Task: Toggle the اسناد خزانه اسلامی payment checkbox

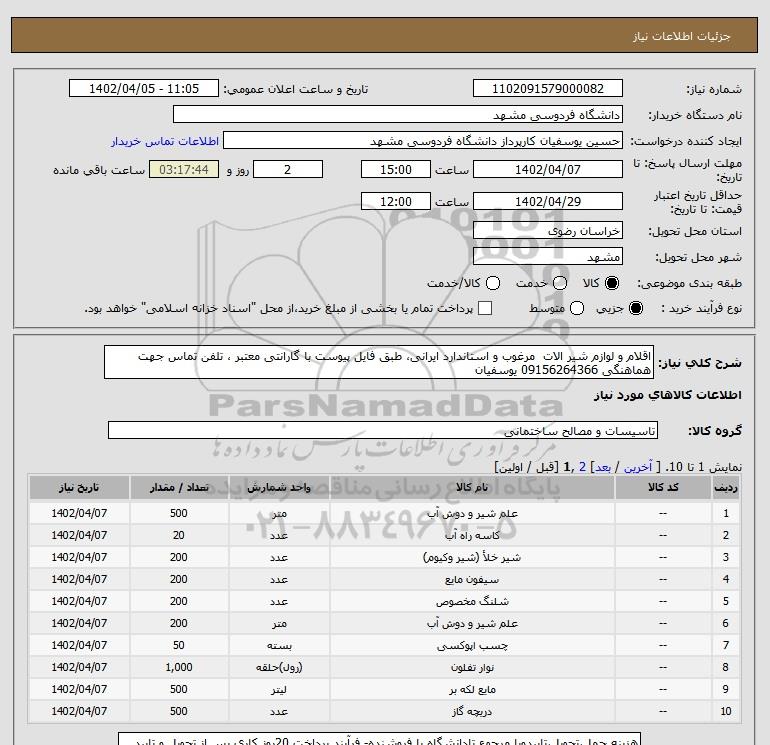Action: pos(485,308)
